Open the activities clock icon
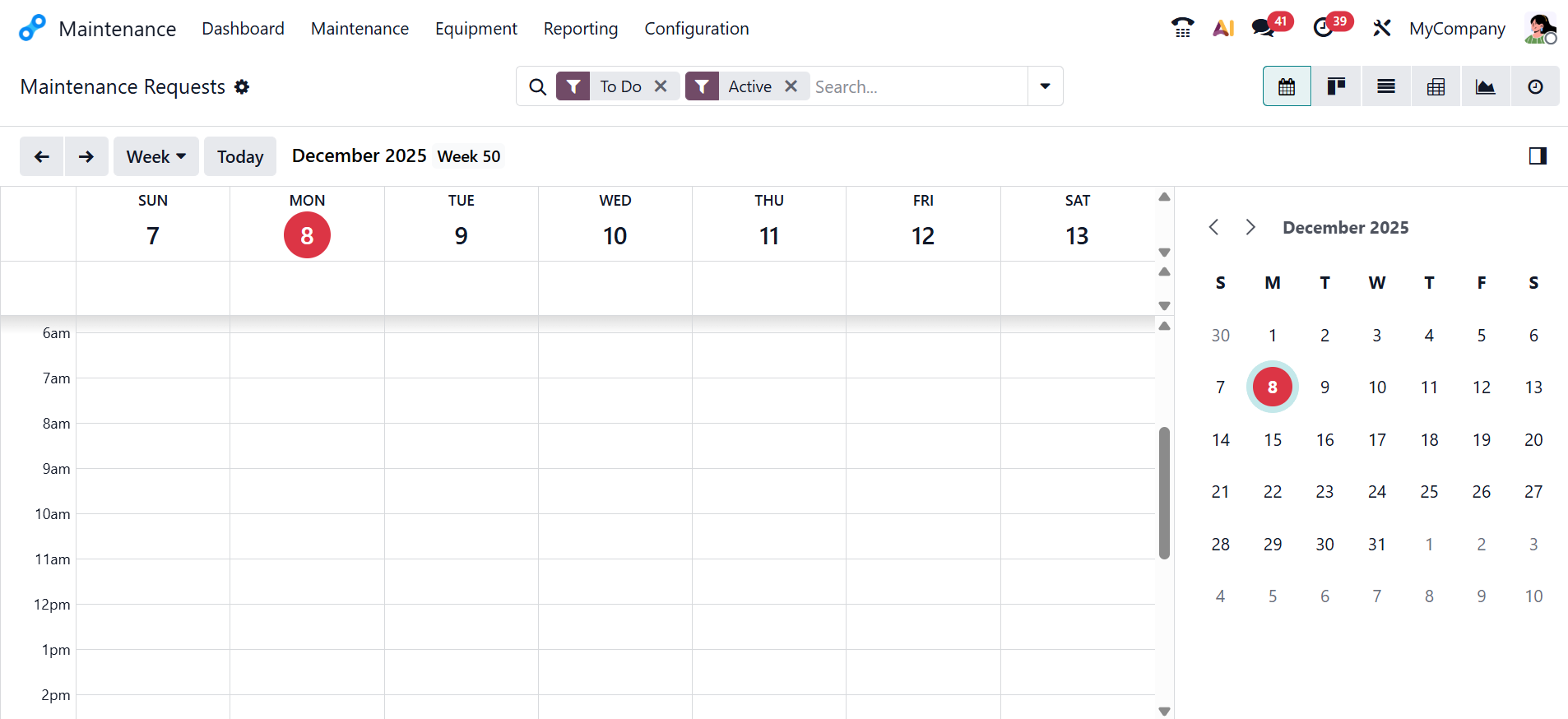 tap(1323, 28)
